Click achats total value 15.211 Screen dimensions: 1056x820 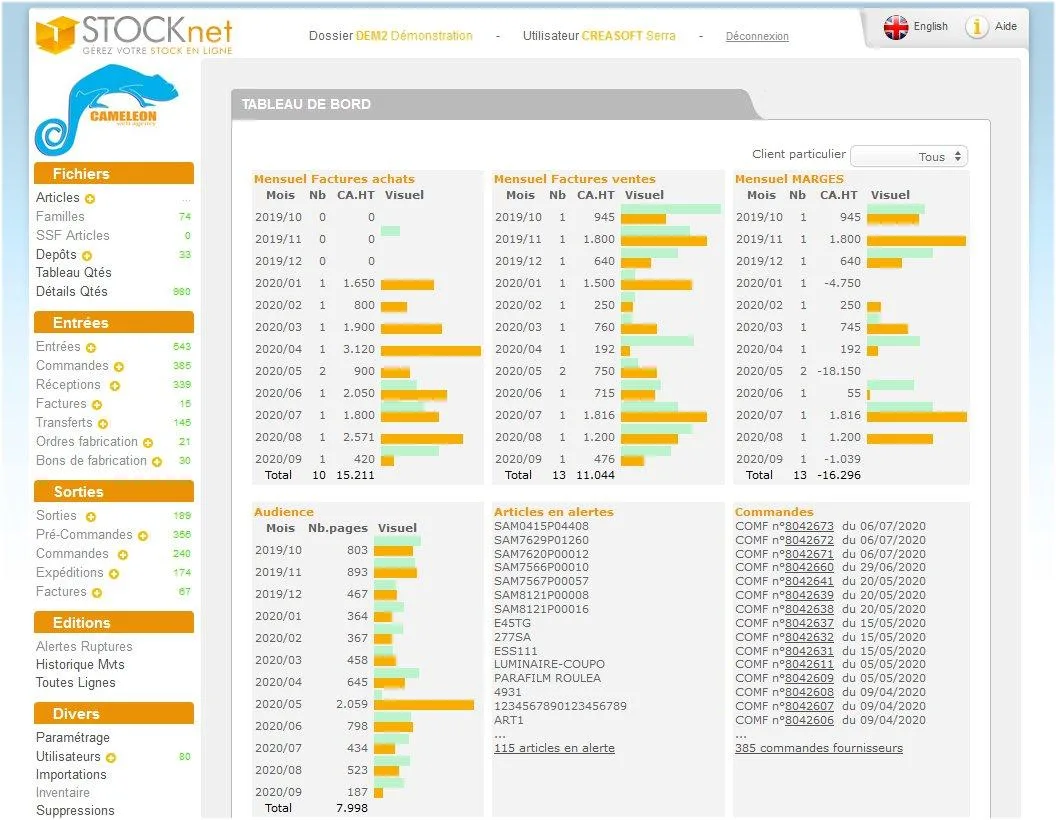point(355,475)
